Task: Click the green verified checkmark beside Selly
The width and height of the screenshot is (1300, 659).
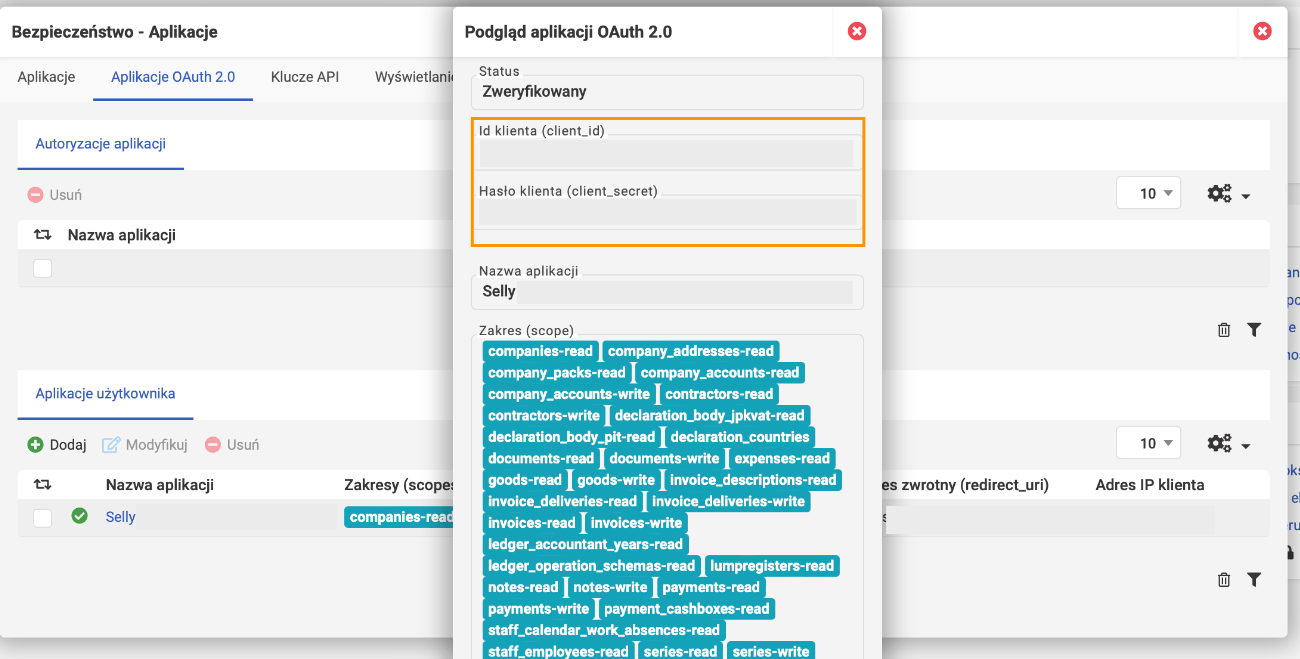Action: click(x=80, y=517)
